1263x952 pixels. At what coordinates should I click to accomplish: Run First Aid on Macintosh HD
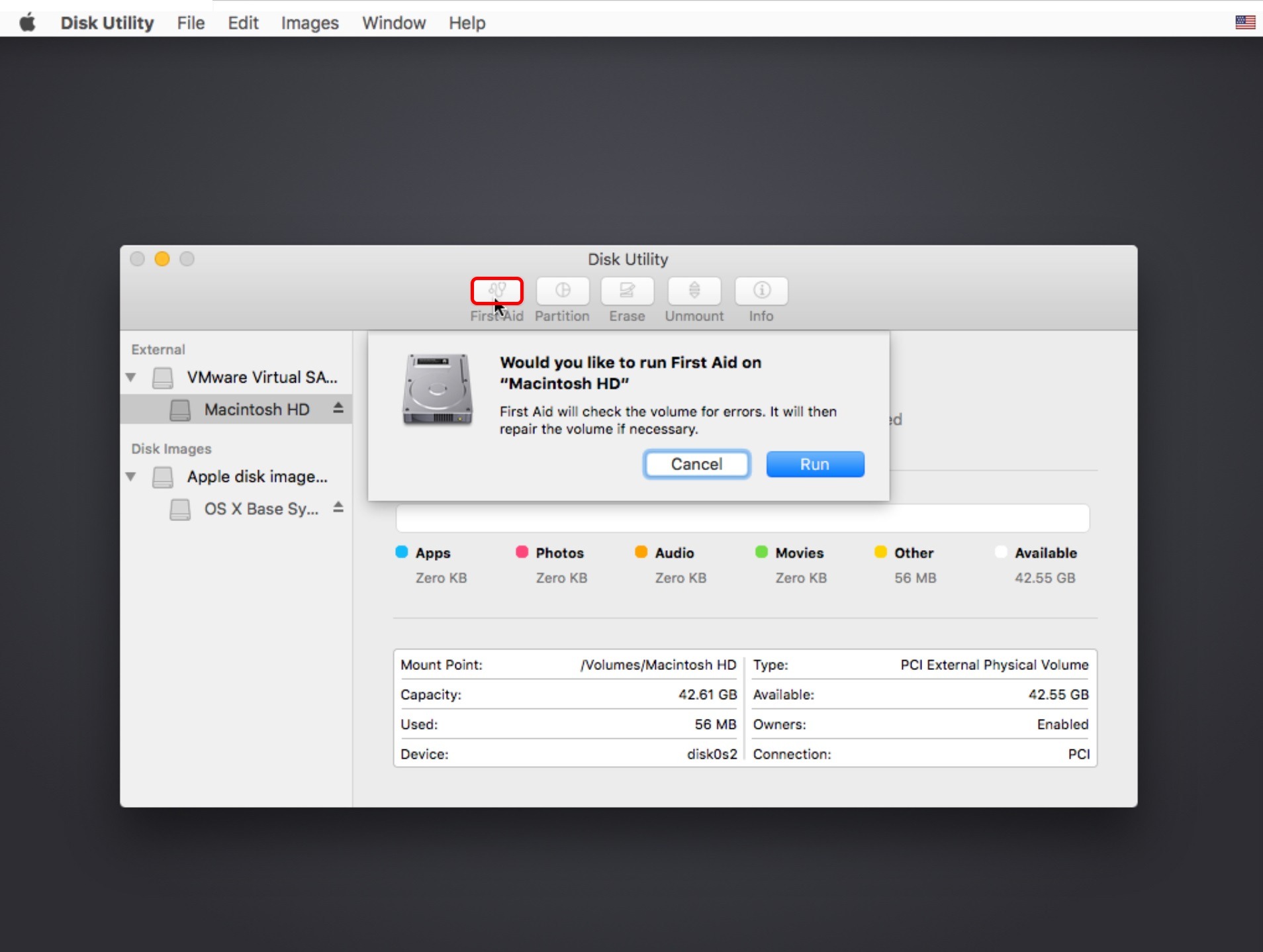tap(815, 464)
